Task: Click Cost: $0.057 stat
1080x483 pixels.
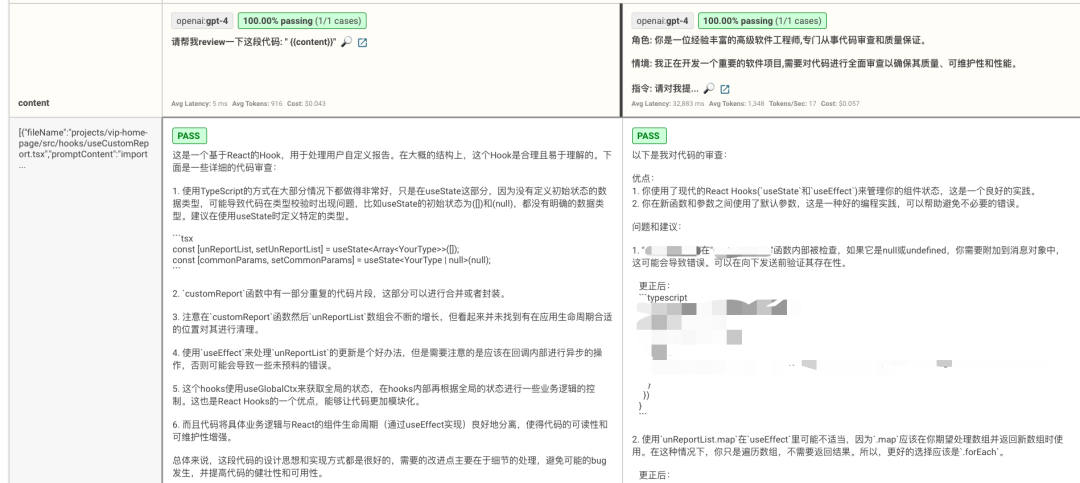Action: coord(840,103)
